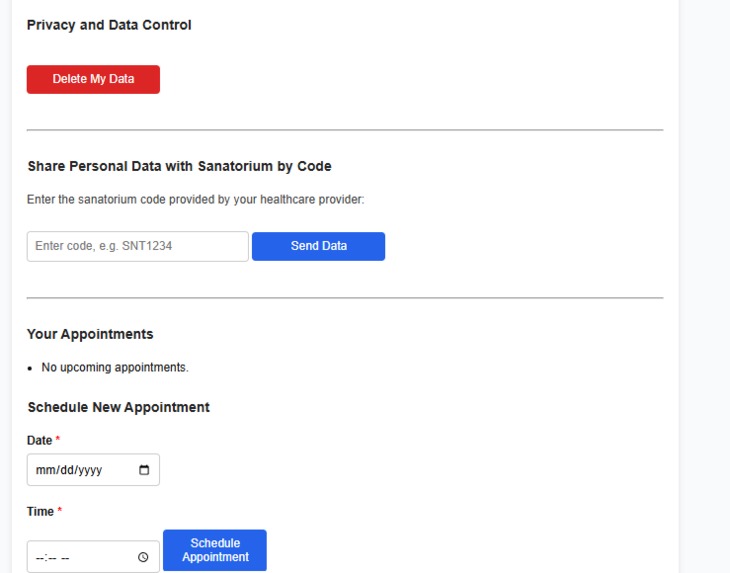The height and width of the screenshot is (573, 730).
Task: Click the Your Appointments heading
Action: click(x=90, y=334)
